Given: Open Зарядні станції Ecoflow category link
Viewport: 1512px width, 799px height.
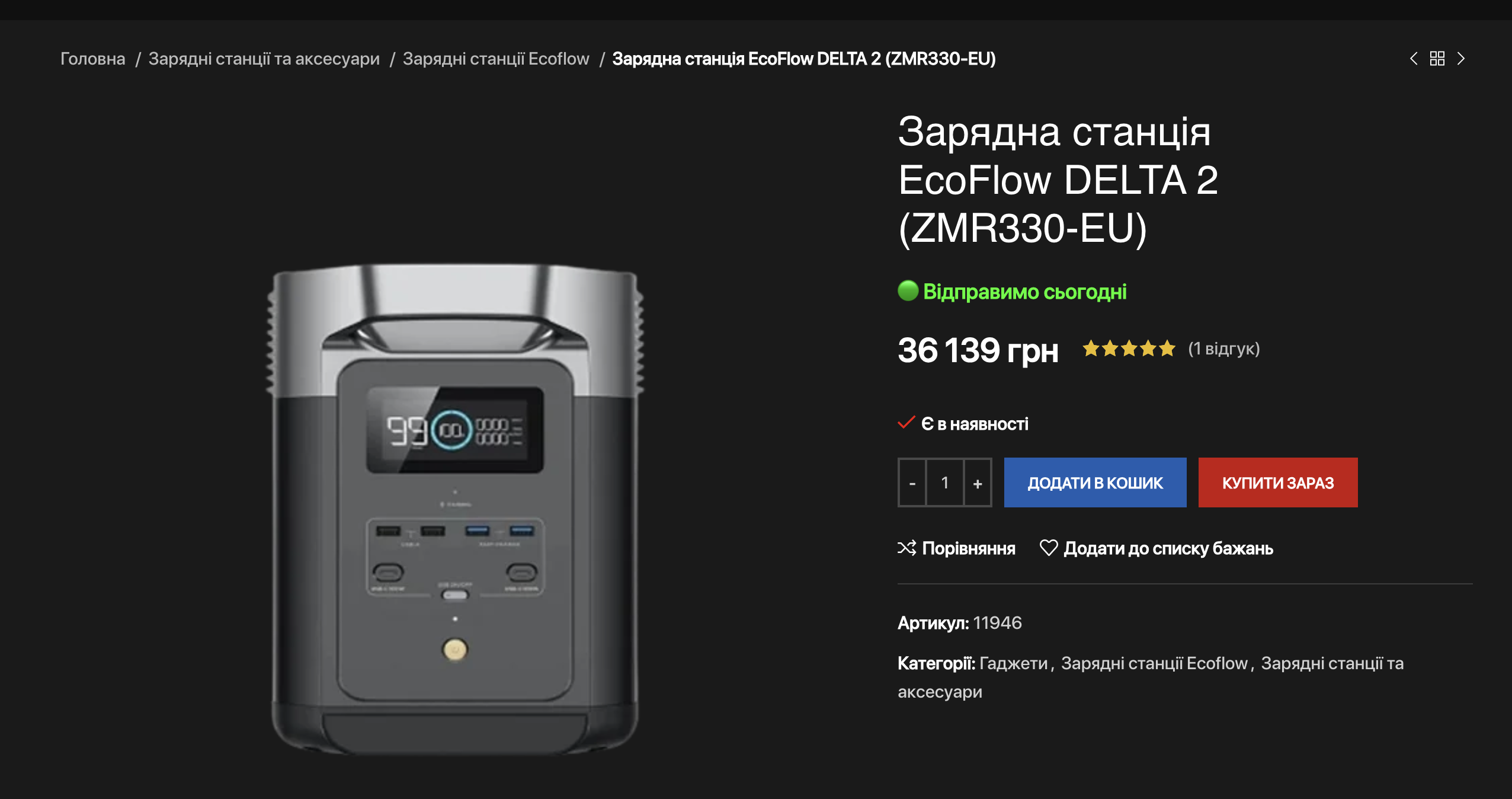Looking at the screenshot, I should pos(1154,663).
